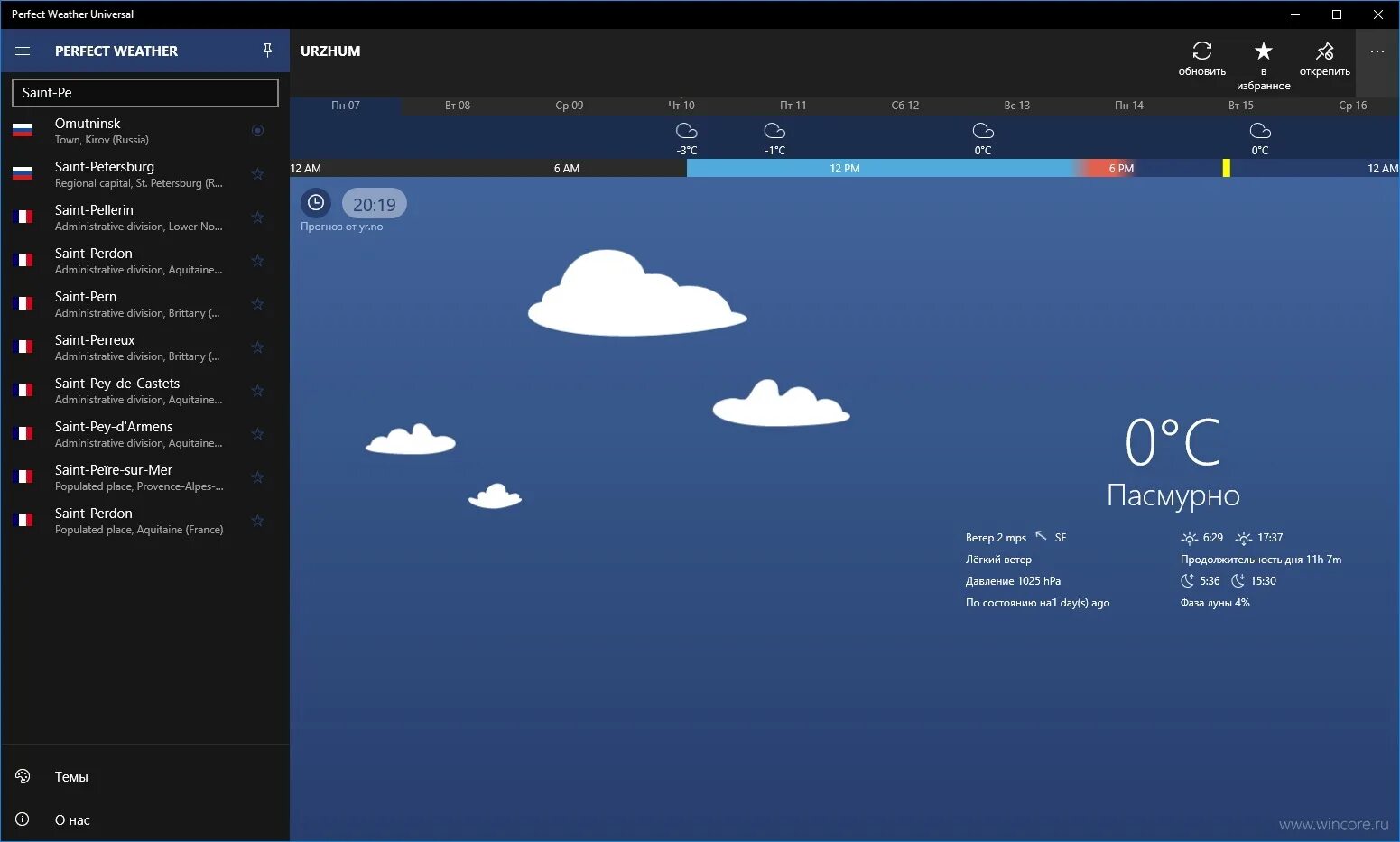Select the Omutninsk radio button
Screen dimensions: 1400x842
point(258,130)
